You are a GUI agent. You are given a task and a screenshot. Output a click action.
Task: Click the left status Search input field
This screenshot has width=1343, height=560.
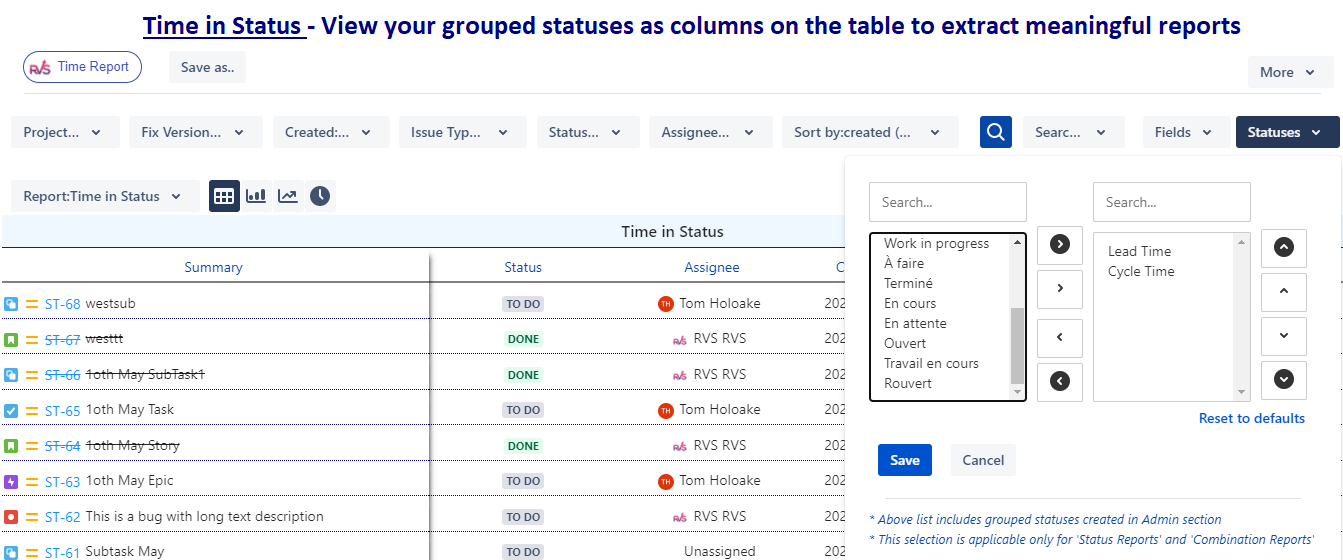pyautogui.click(x=947, y=202)
